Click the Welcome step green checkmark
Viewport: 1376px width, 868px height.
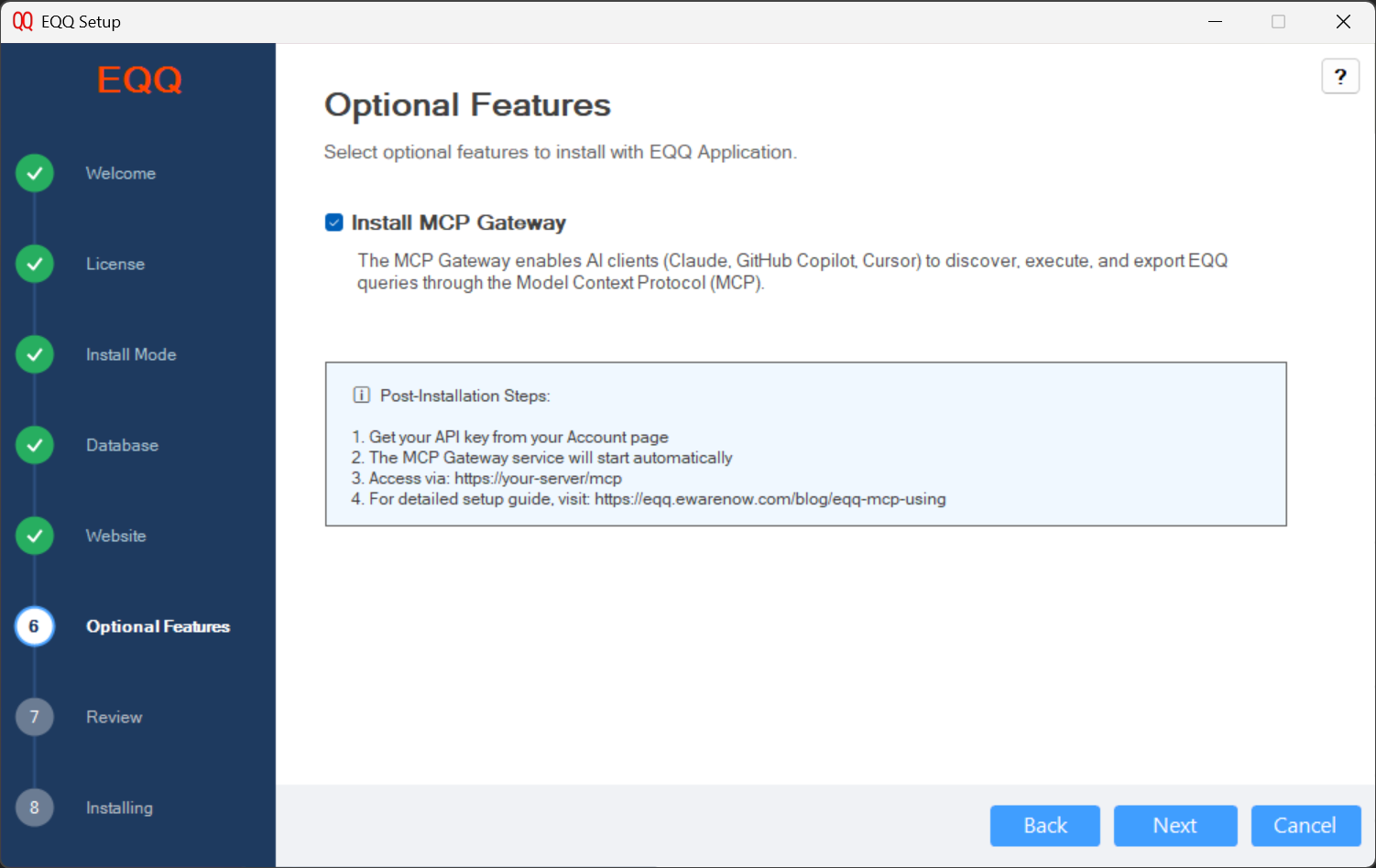34,173
